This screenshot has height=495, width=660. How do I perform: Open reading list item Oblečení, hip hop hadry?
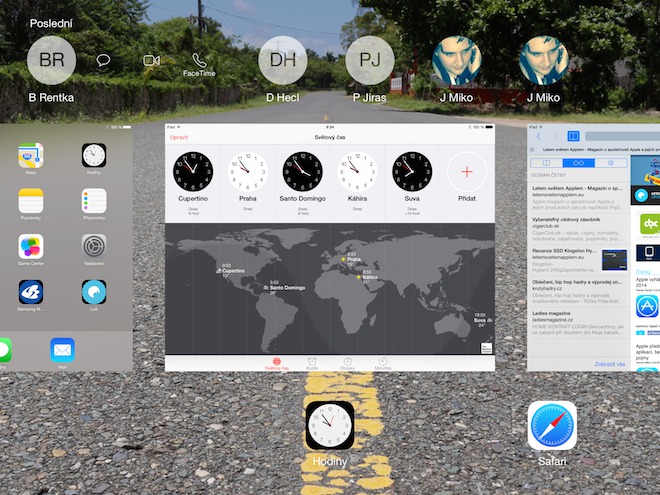[x=579, y=291]
